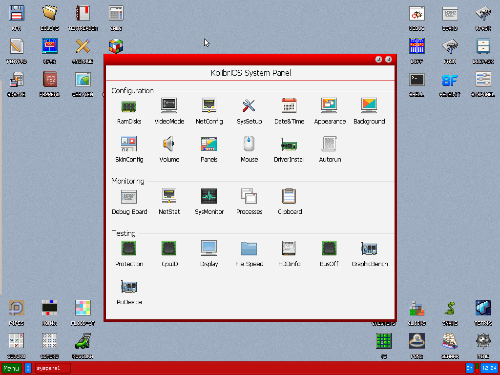The height and width of the screenshot is (375, 500).
Task: Open the blue 8F desktop icon
Action: point(450,80)
